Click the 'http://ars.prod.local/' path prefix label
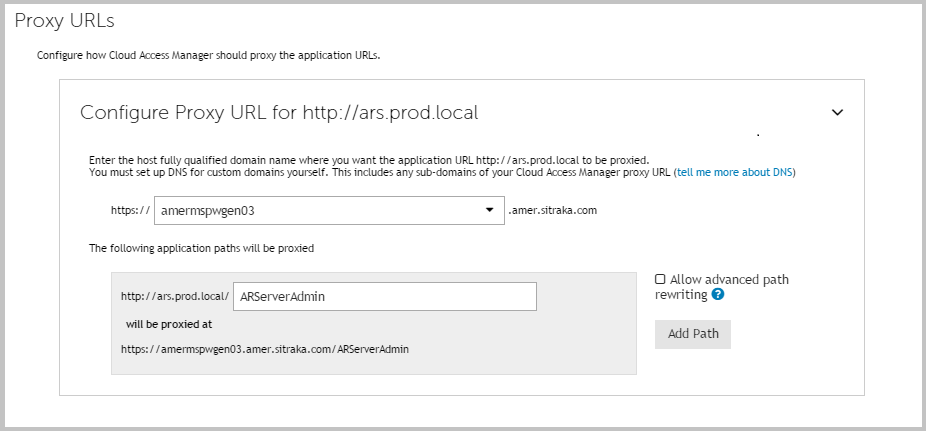The height and width of the screenshot is (431, 926). (175, 297)
